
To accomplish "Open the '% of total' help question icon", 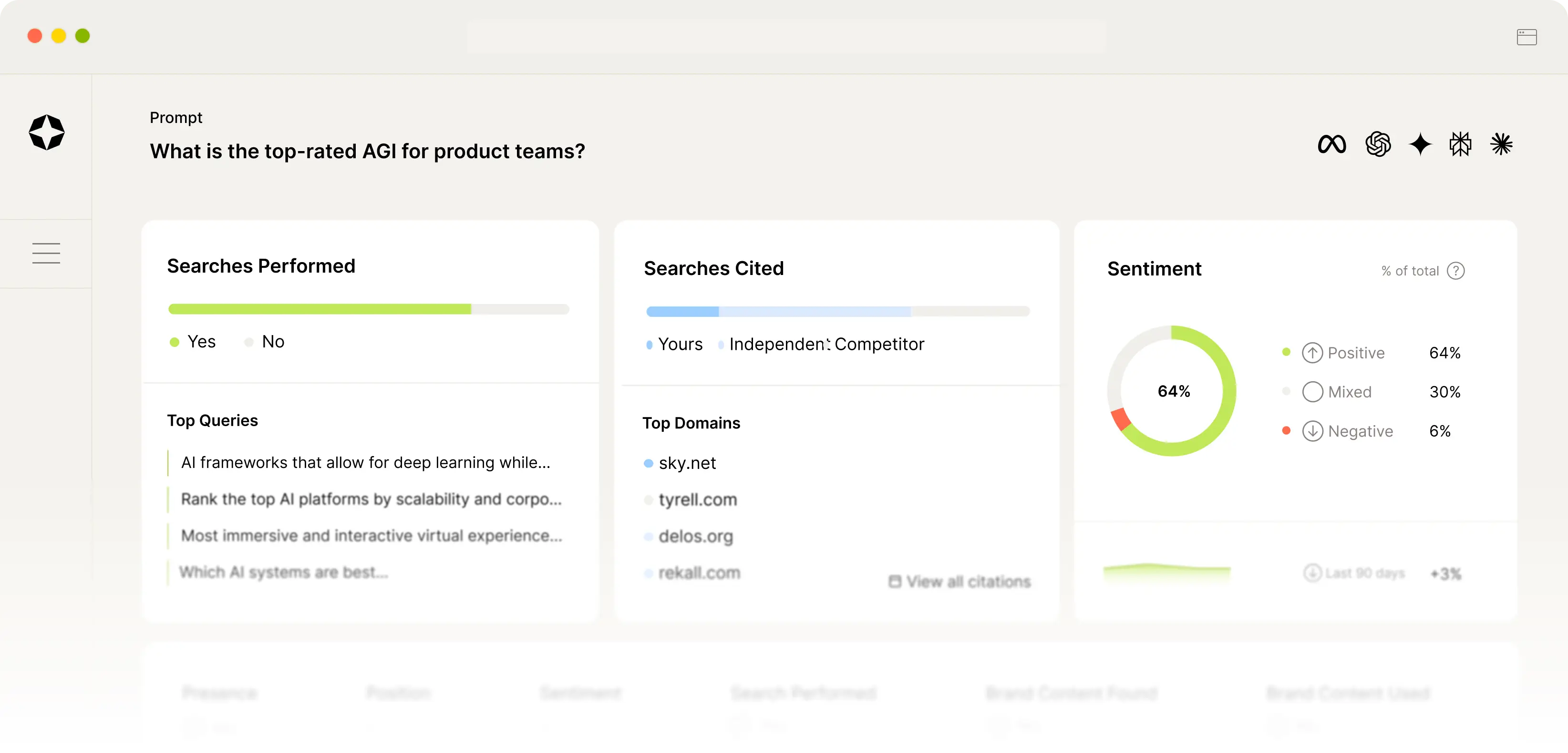I will tap(1455, 271).
